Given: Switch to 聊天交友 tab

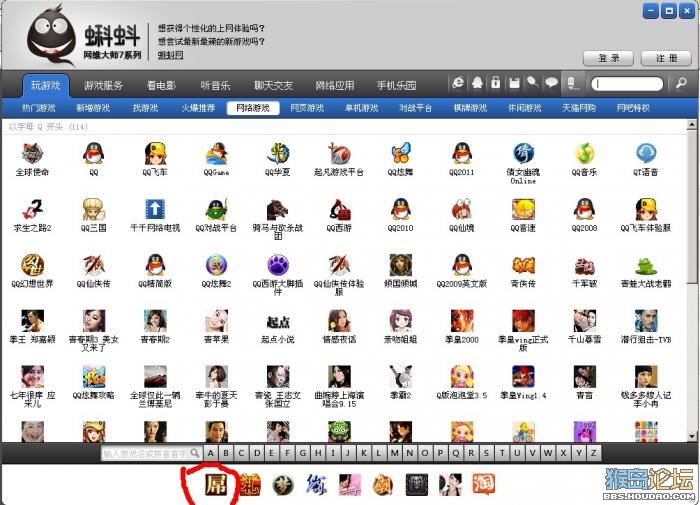Looking at the screenshot, I should tap(273, 85).
